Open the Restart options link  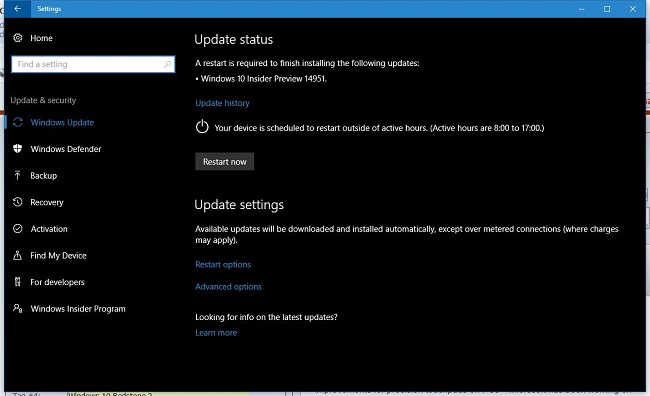tap(223, 265)
